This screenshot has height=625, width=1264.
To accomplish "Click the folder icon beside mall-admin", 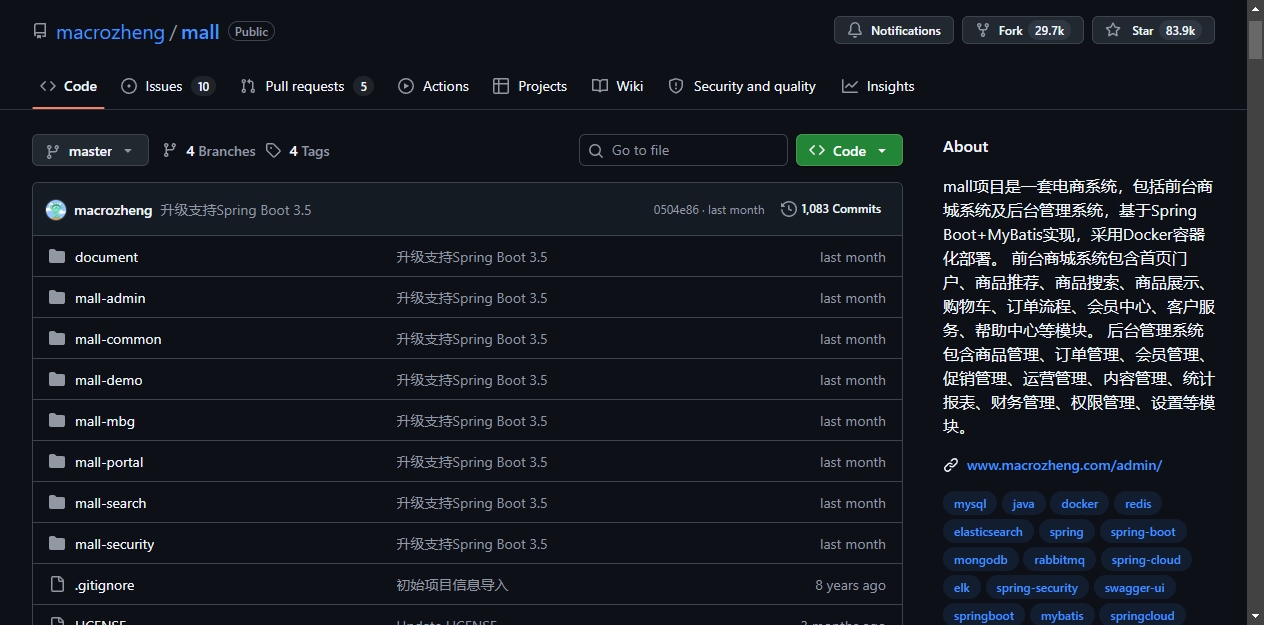I will tap(57, 298).
